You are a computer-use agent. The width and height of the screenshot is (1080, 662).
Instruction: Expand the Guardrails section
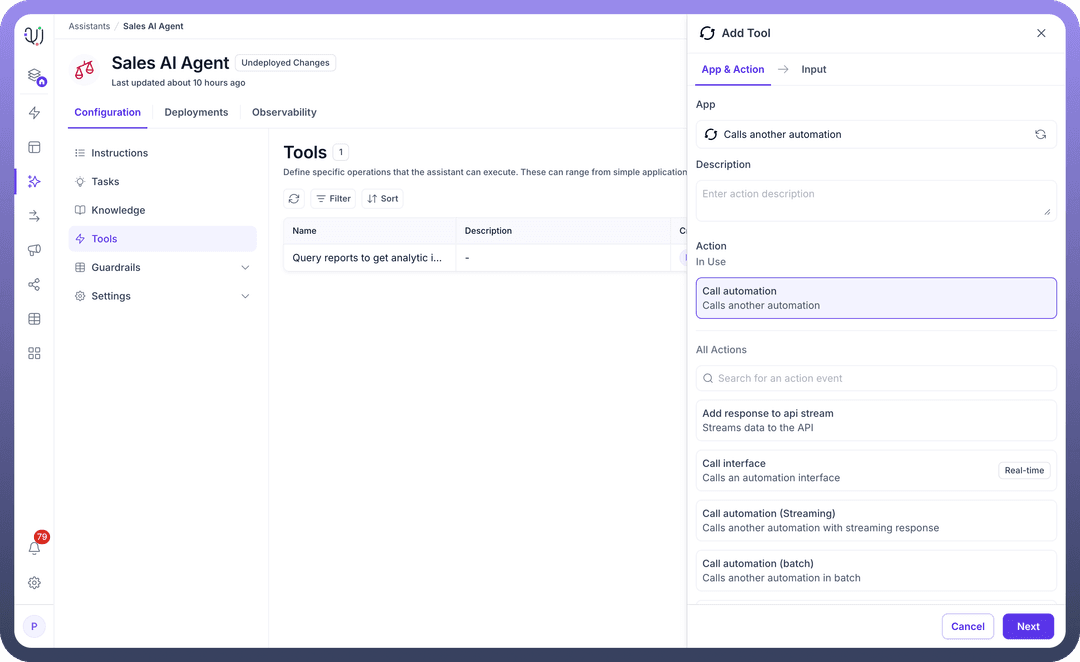point(245,268)
